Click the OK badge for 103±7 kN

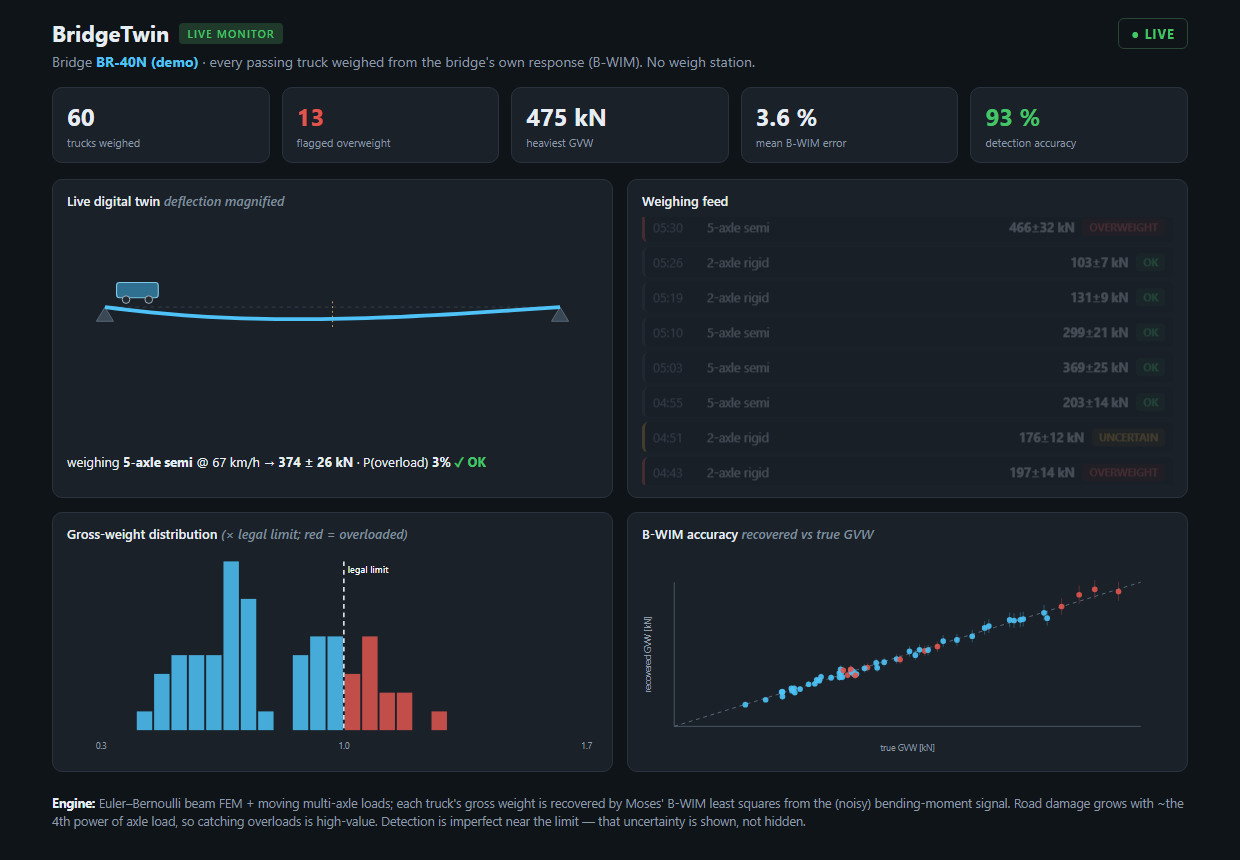tap(1151, 263)
